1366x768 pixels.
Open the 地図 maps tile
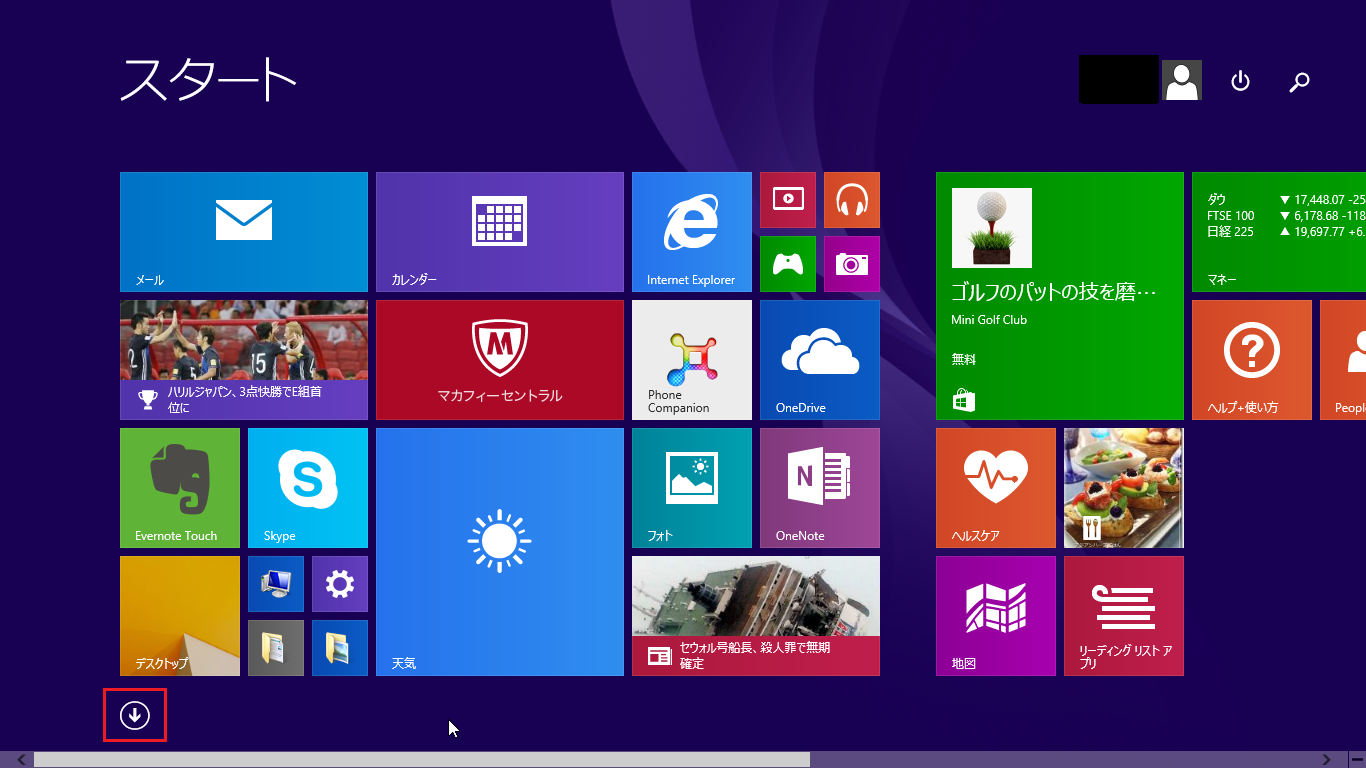996,616
